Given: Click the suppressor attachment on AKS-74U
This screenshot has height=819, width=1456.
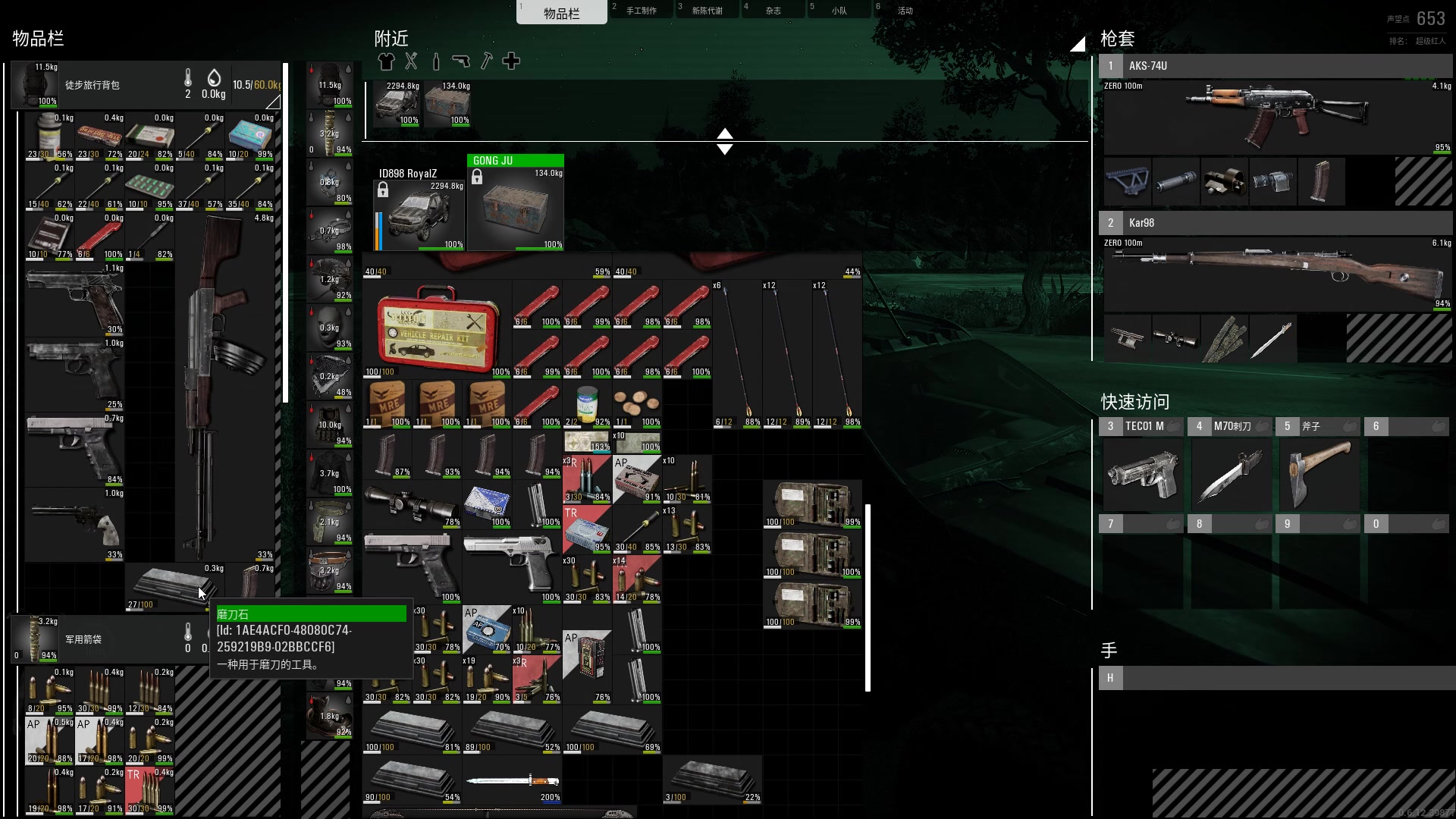Looking at the screenshot, I should (x=1175, y=181).
